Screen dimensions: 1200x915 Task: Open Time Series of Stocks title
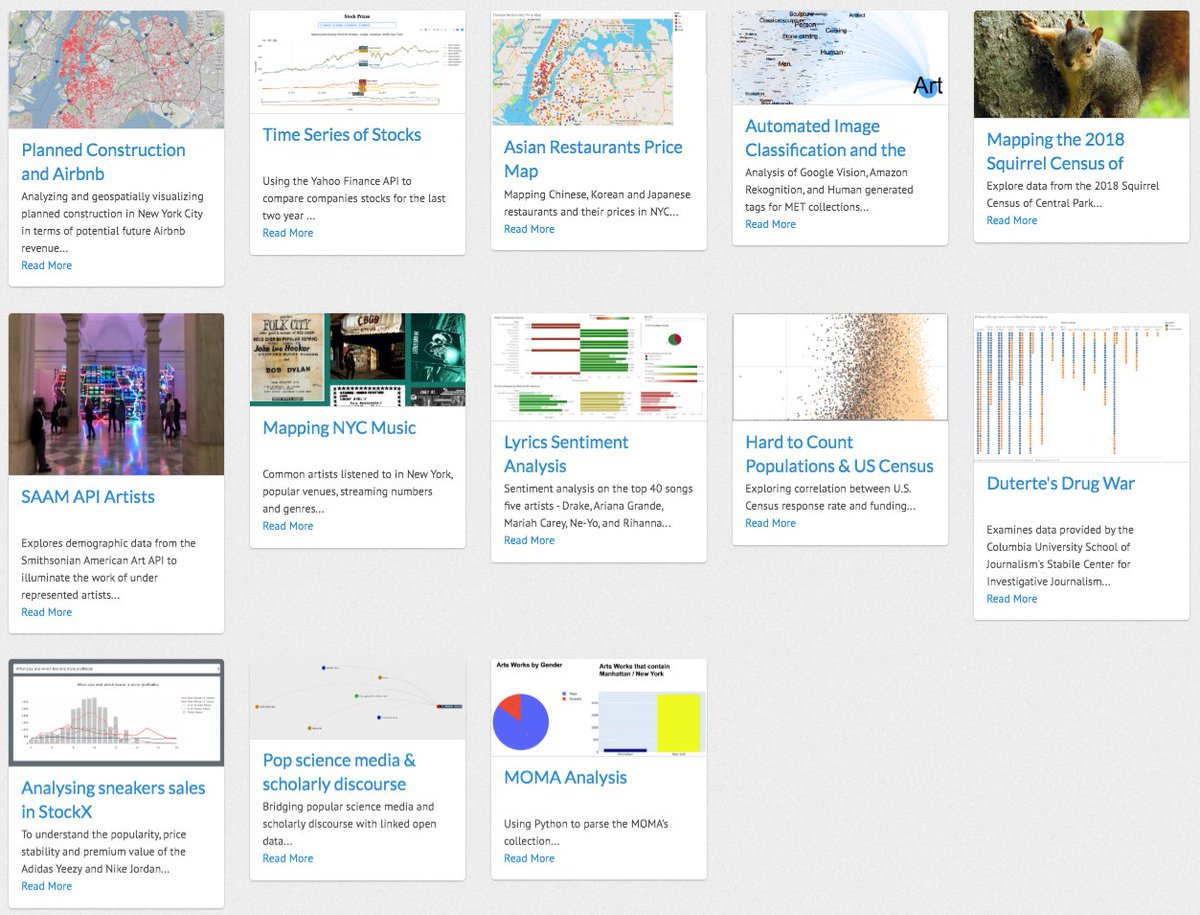[342, 135]
